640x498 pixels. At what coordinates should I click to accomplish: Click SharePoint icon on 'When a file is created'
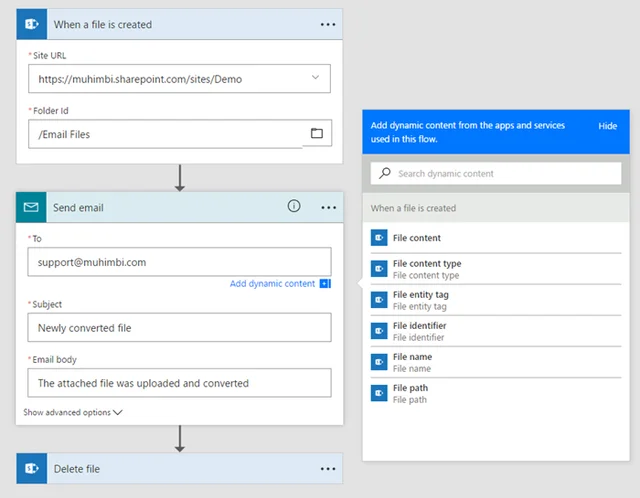tap(32, 24)
